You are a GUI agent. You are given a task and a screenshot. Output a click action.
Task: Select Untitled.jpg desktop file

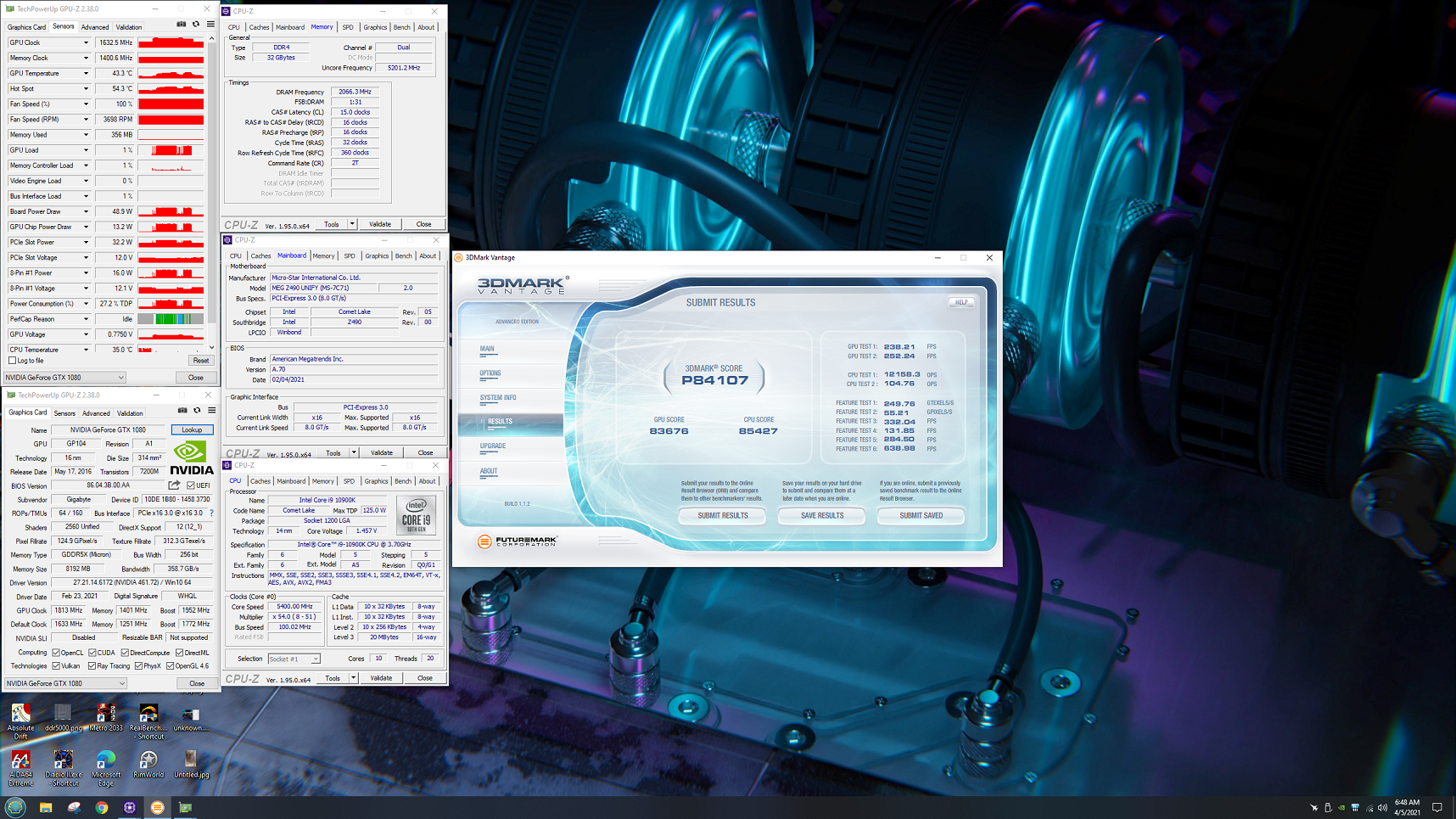[x=191, y=765]
